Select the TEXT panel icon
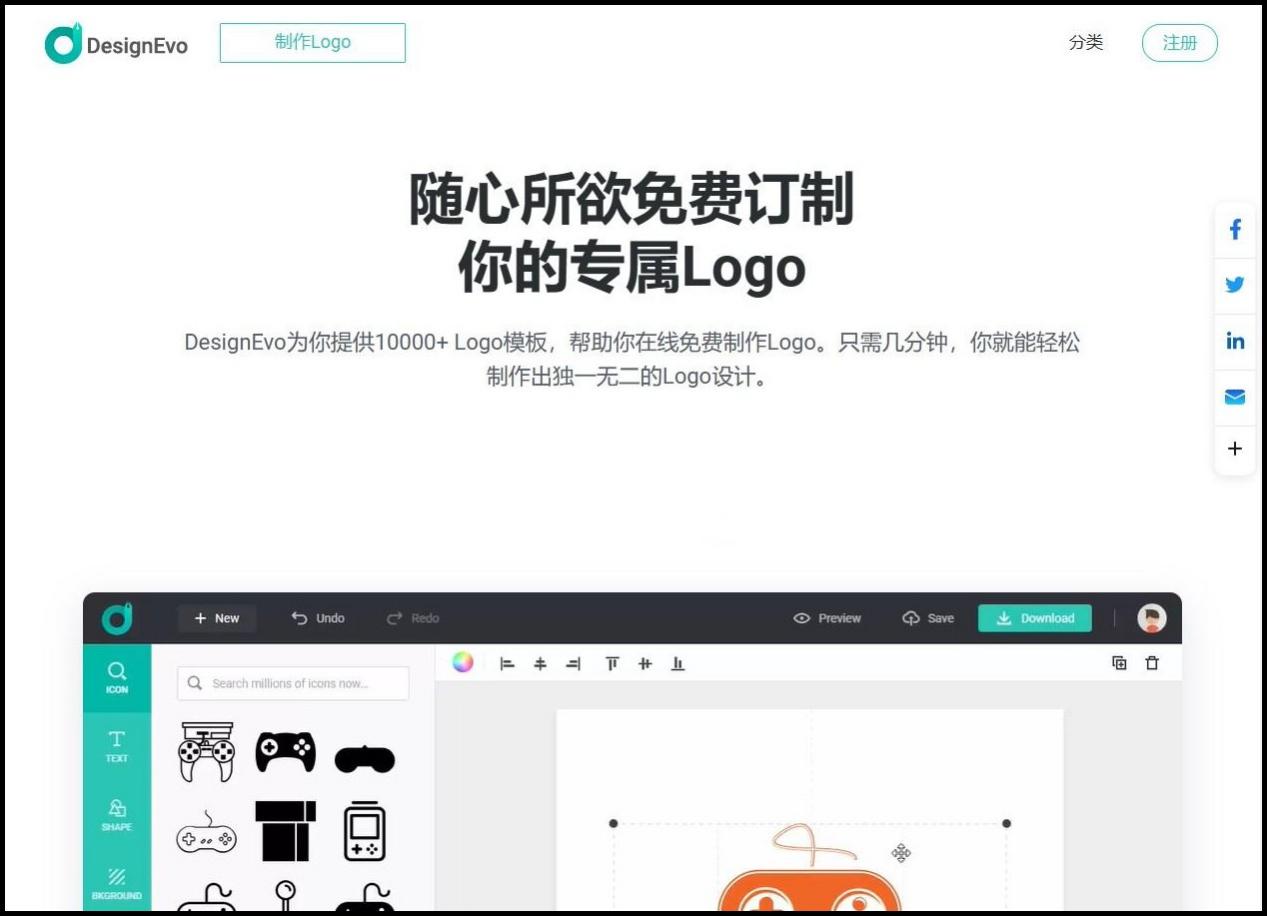The width and height of the screenshot is (1267, 916). click(116, 747)
